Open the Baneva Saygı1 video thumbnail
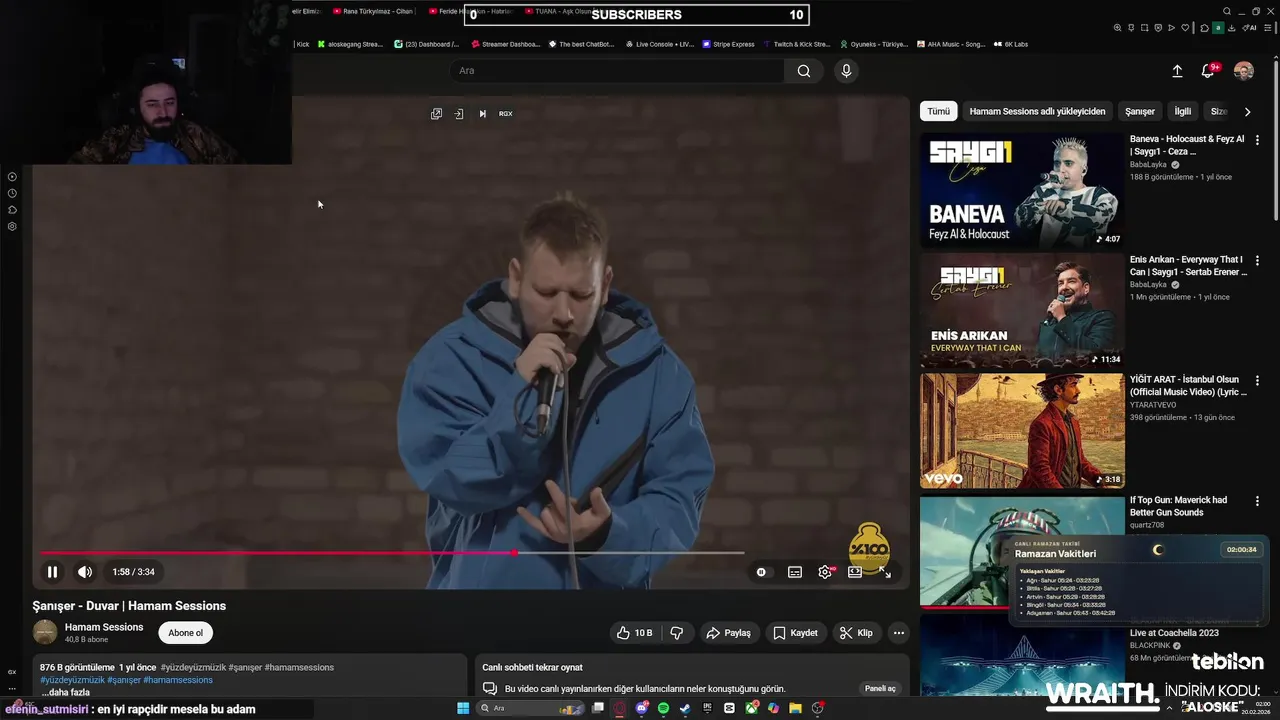Screen dimensions: 1280x720 1022,190
